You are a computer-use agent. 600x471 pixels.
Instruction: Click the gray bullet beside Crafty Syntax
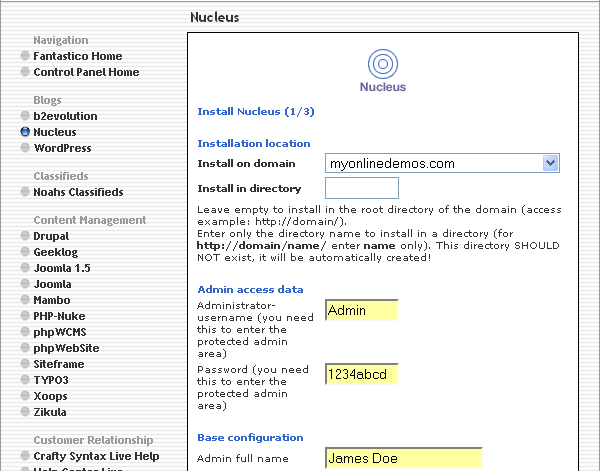click(25, 456)
